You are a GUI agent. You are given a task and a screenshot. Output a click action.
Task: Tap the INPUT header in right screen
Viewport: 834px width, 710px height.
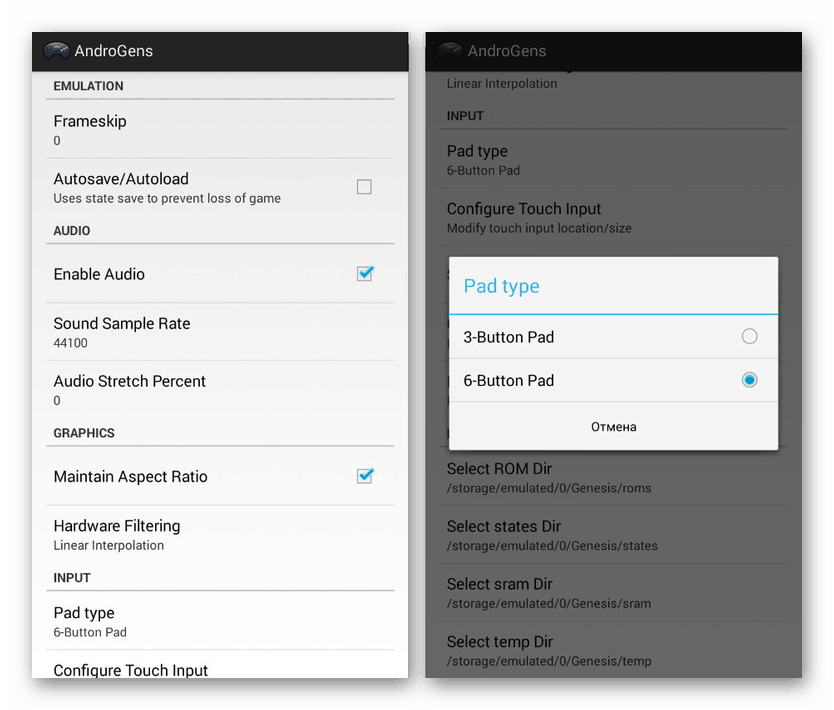pyautogui.click(x=465, y=116)
